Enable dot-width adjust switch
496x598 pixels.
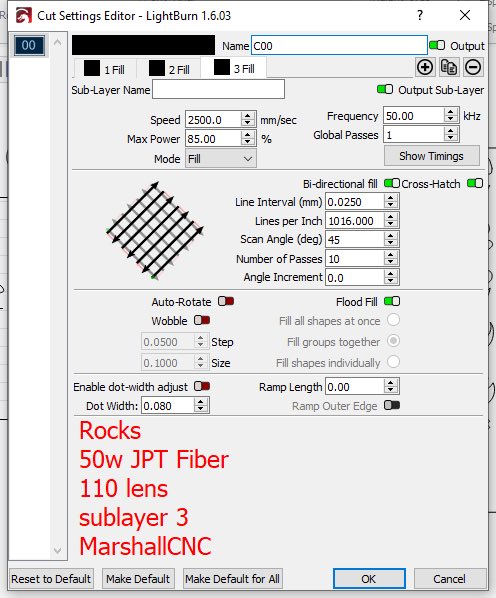pos(202,386)
